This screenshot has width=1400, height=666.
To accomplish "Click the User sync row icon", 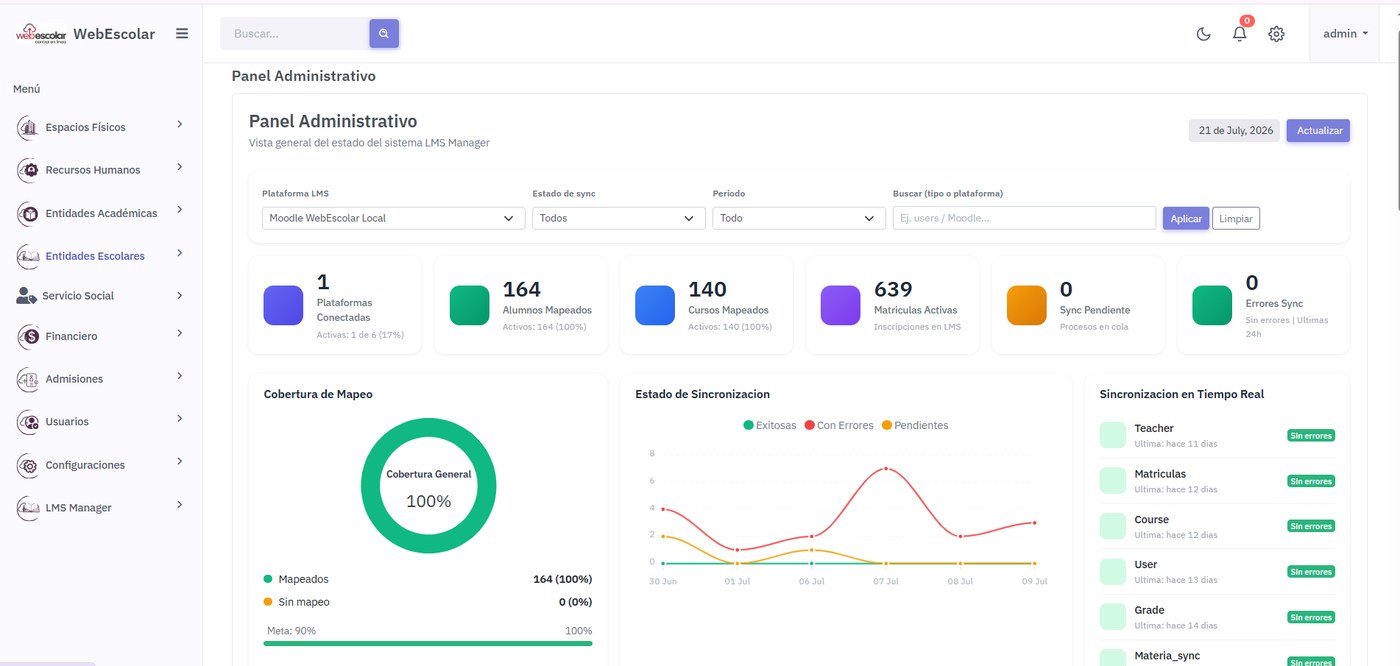I will [1113, 571].
